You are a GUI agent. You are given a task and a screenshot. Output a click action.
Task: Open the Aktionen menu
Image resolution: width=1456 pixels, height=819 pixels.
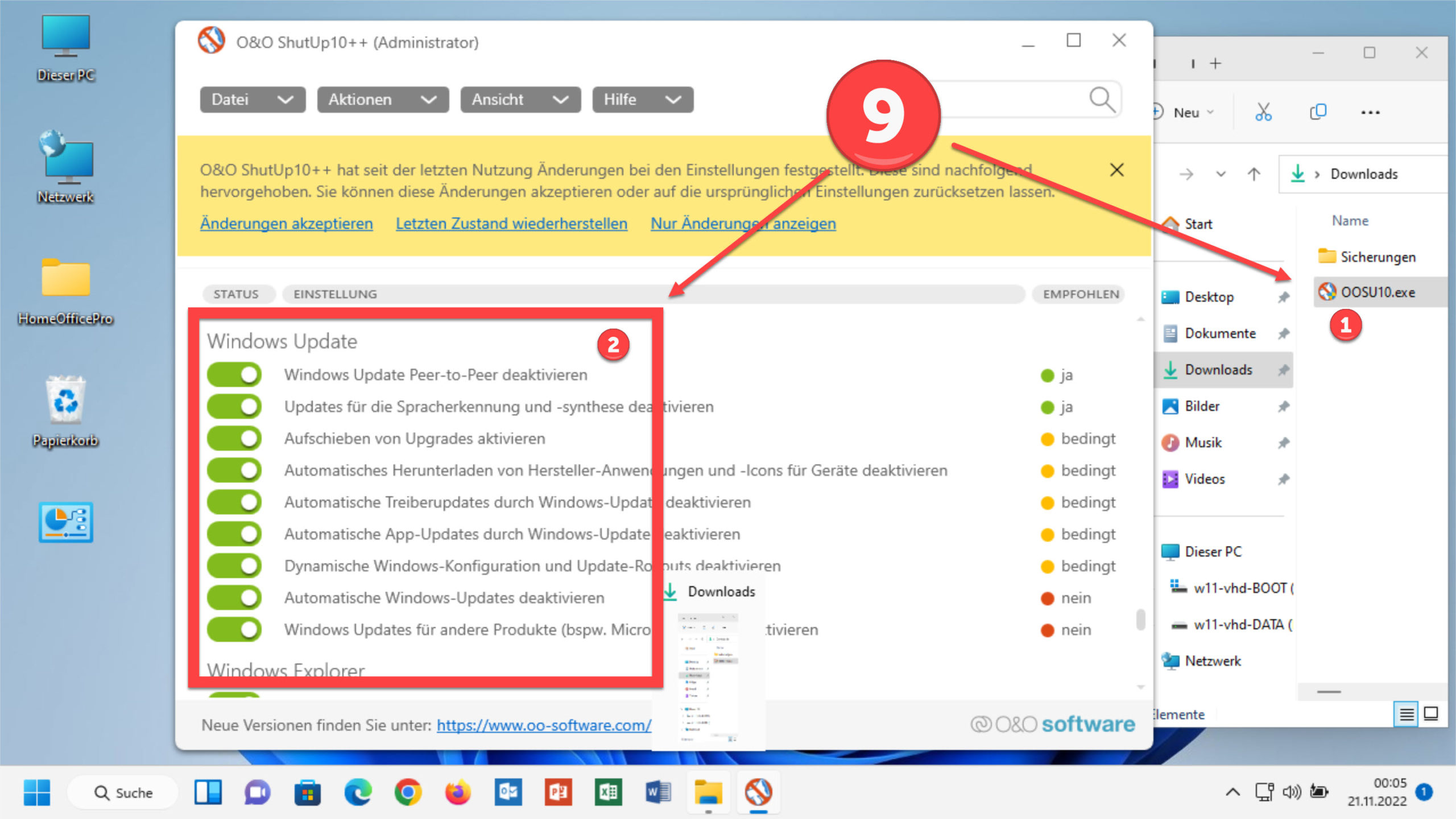point(382,100)
